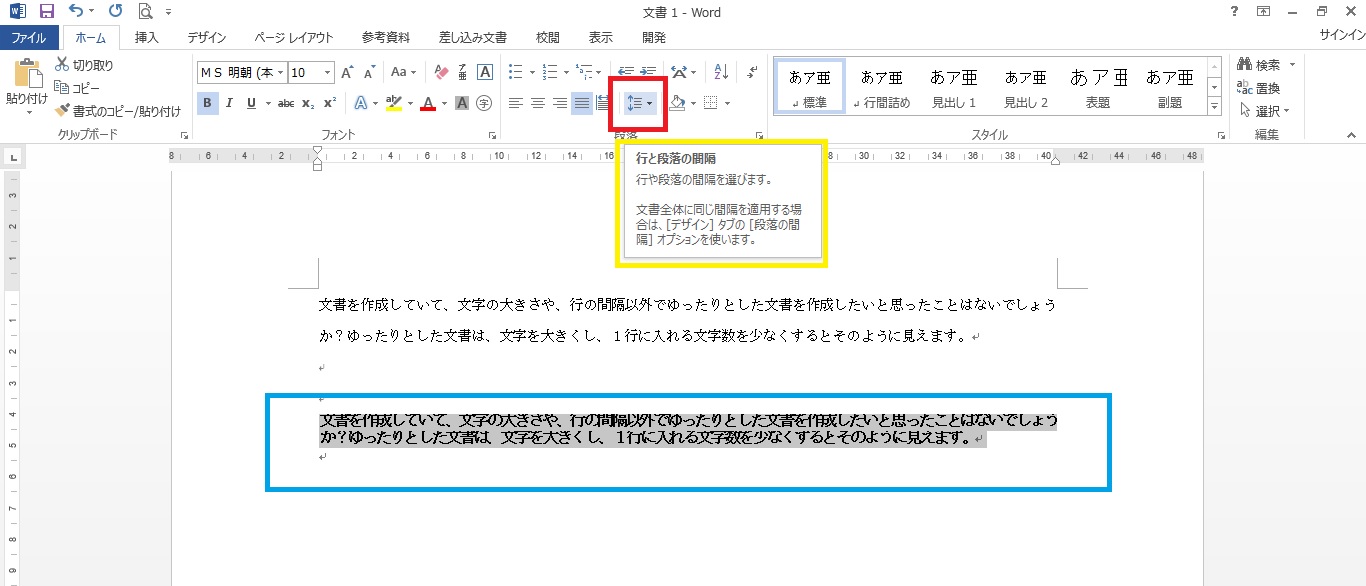The height and width of the screenshot is (586, 1366).
Task: Click the yellow text highlight color button
Action: tap(393, 103)
